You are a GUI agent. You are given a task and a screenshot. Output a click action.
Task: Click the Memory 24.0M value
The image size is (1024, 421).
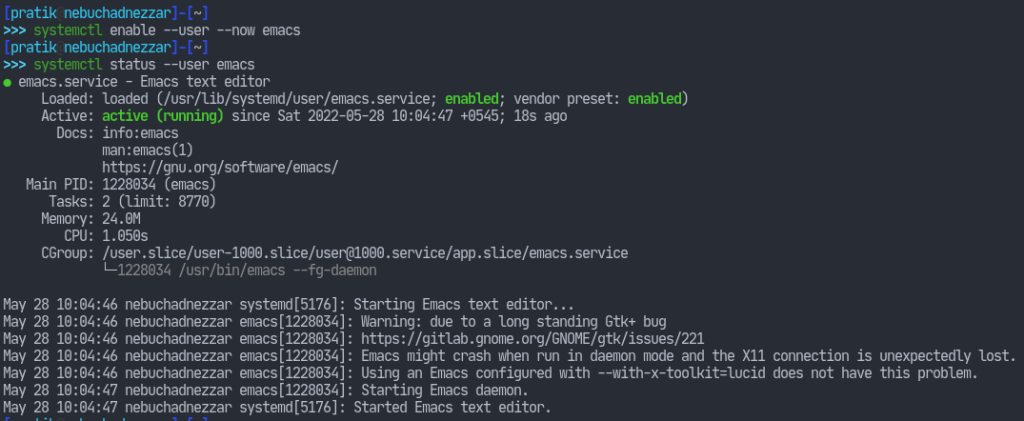coord(121,219)
